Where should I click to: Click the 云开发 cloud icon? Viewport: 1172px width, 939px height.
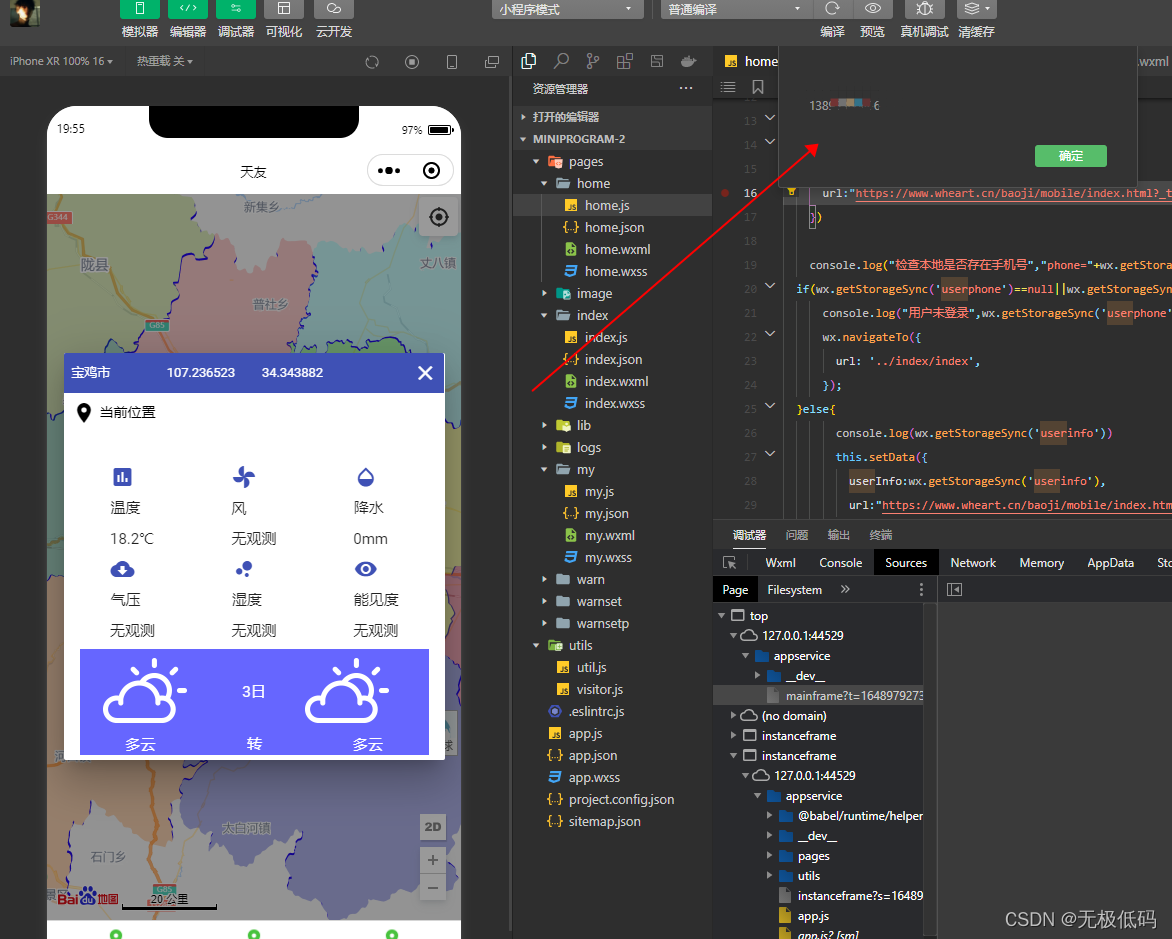pos(333,9)
